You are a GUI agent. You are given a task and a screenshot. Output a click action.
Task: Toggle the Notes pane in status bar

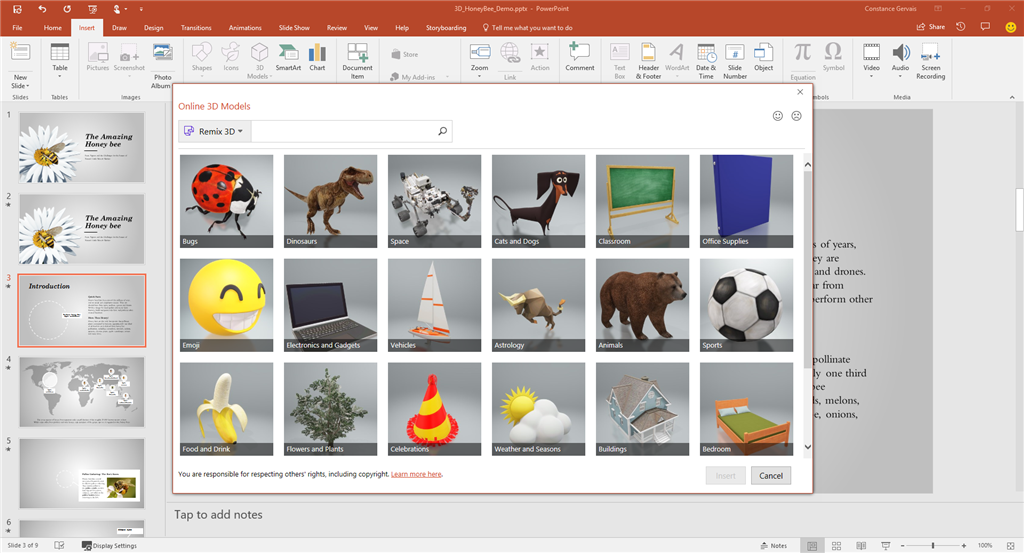(x=773, y=545)
